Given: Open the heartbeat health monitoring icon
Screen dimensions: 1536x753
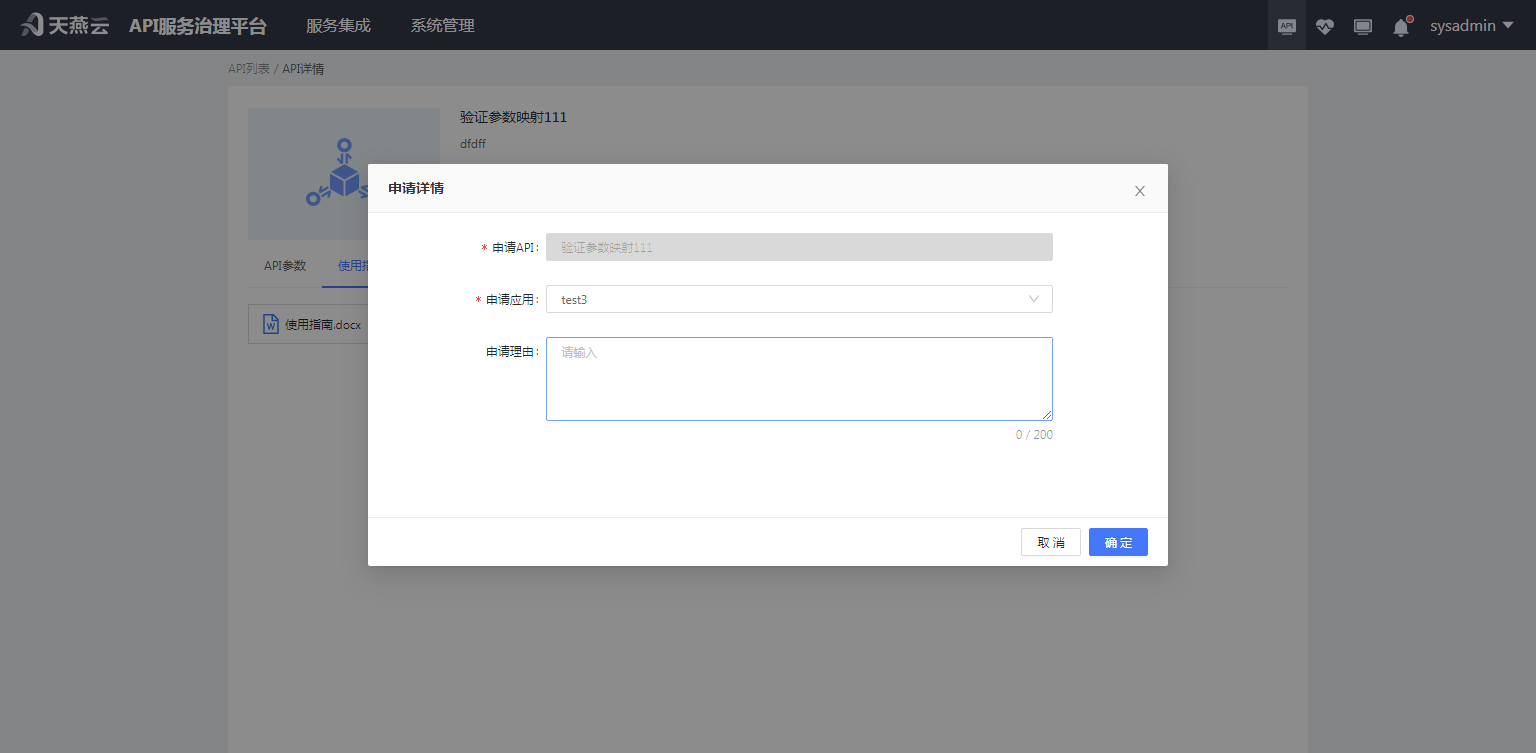Looking at the screenshot, I should point(1325,27).
